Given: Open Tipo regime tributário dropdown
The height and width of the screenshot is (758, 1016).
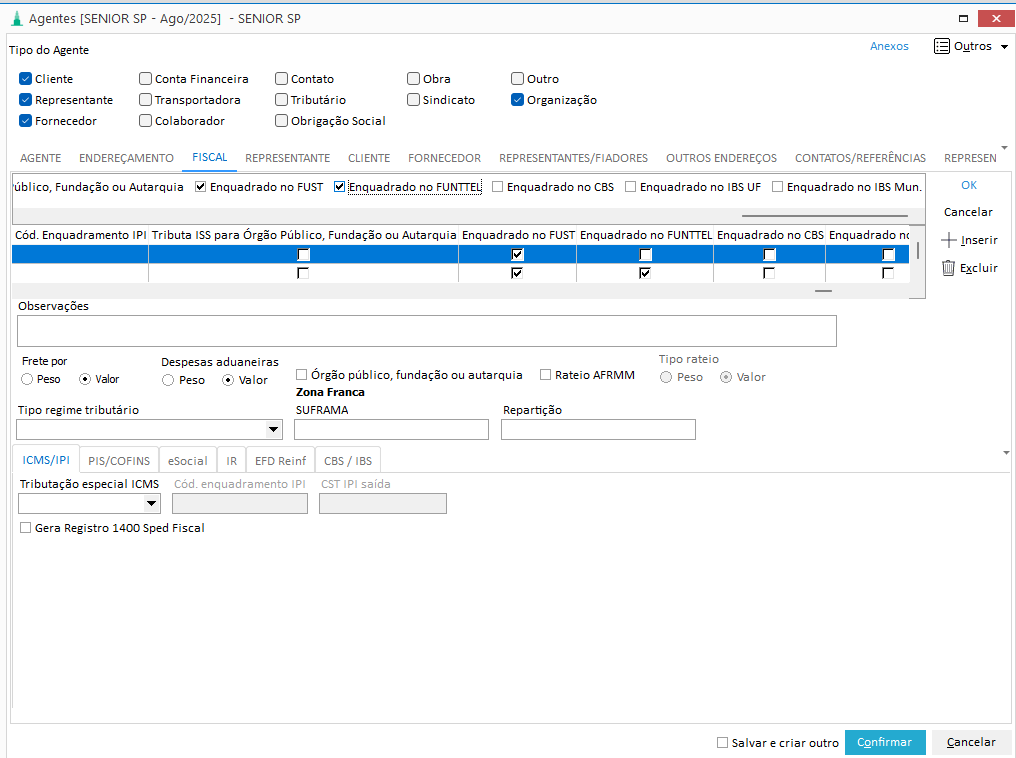Looking at the screenshot, I should [273, 429].
